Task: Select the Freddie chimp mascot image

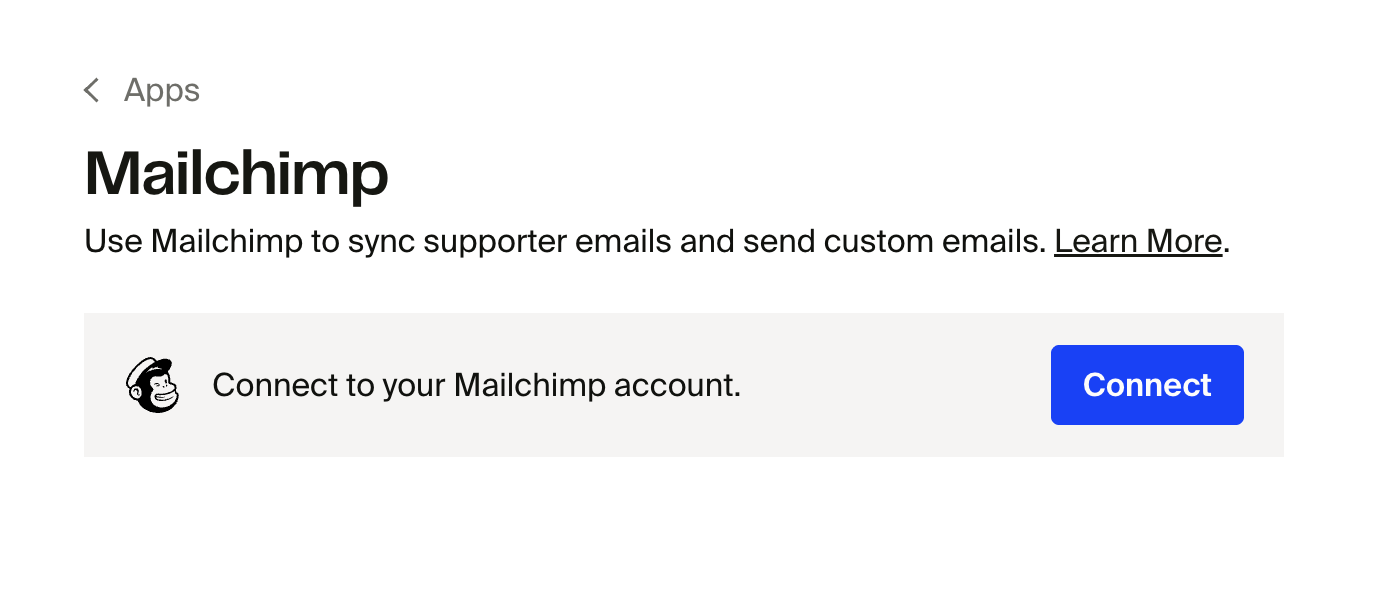Action: pos(153,385)
